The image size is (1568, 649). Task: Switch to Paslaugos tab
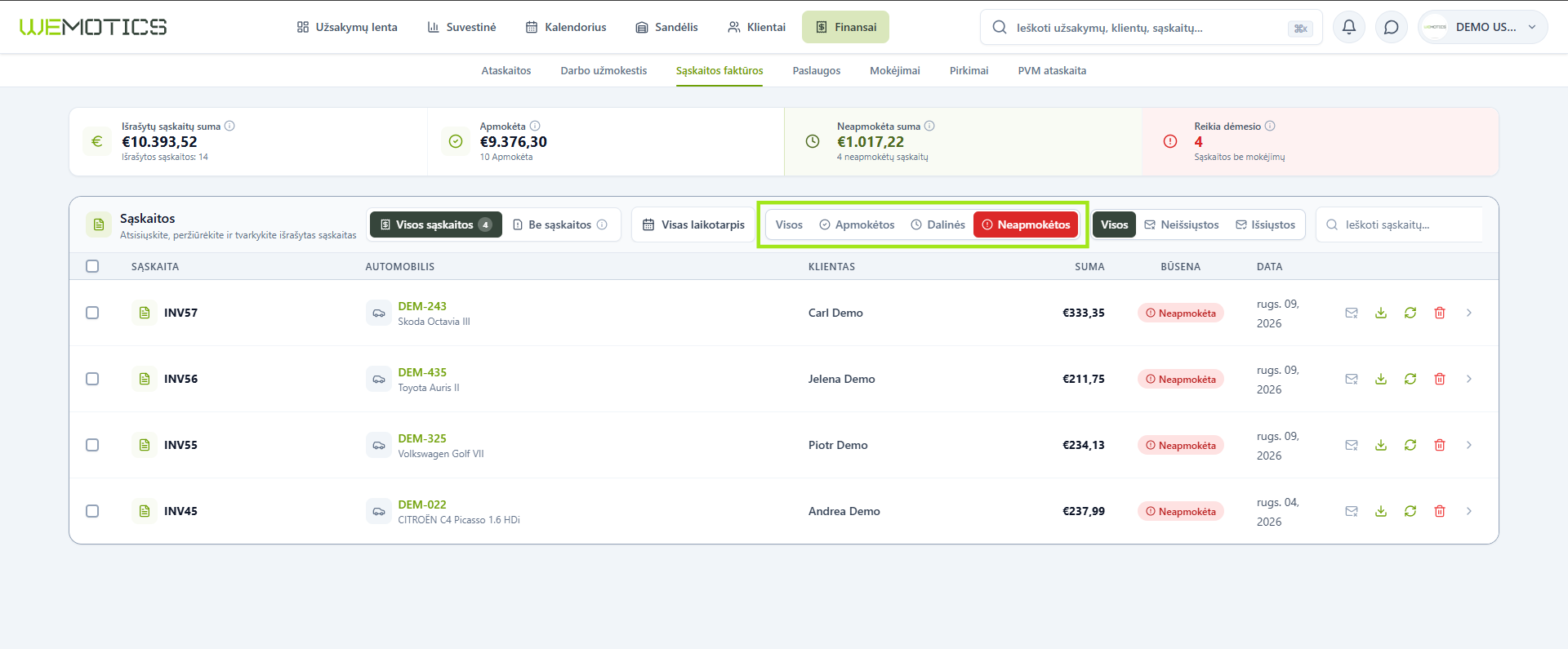817,71
